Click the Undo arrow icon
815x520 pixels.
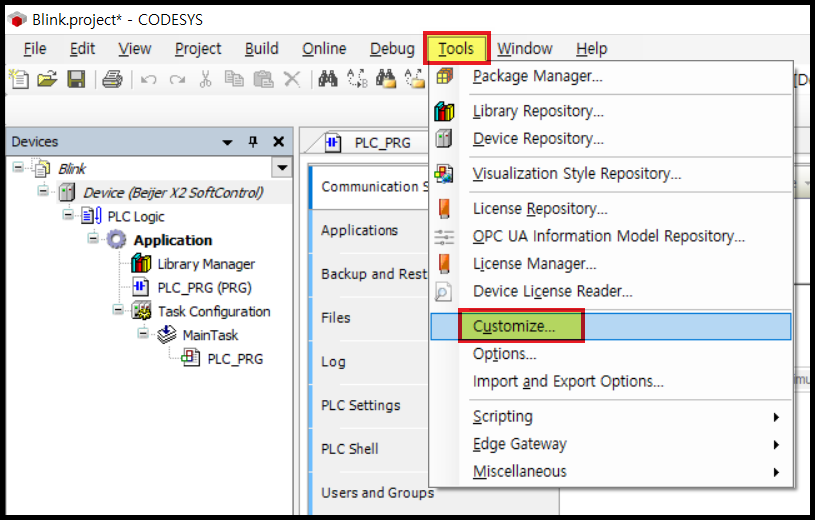tap(149, 80)
